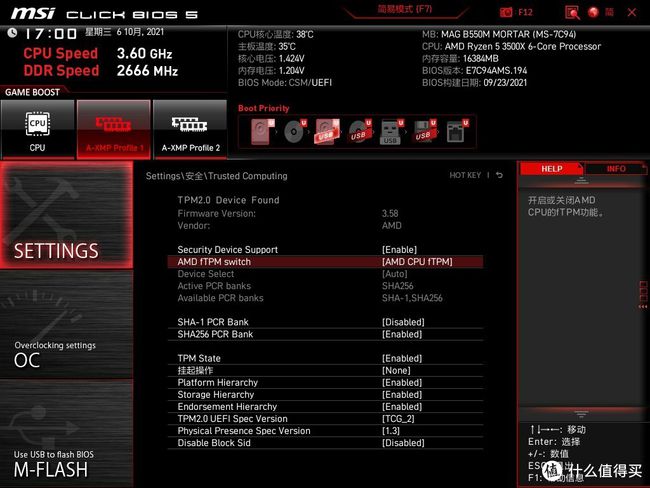Switch to EZ mode via 简易模式 (F7)
The image size is (650, 488).
405,9
